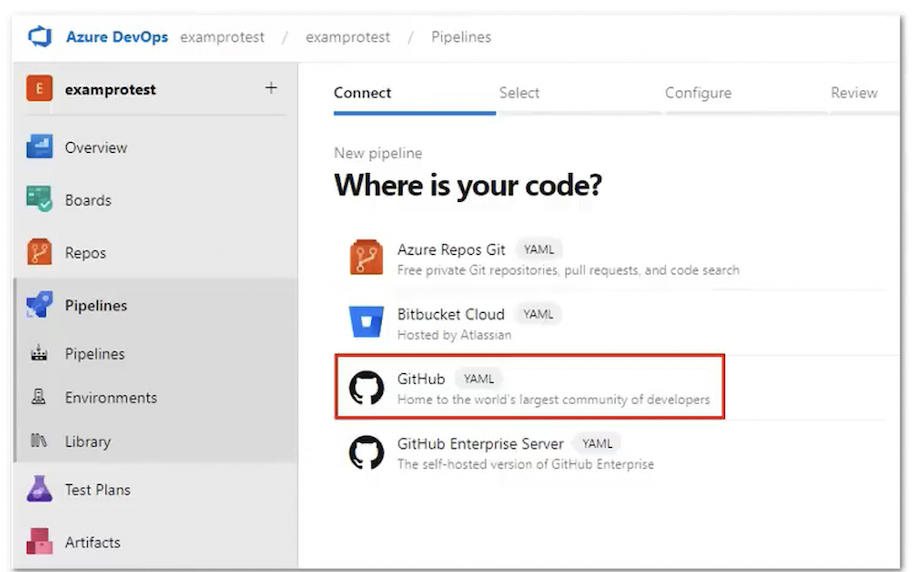
Task: Click the examprotest project avatar tile
Action: (x=39, y=89)
